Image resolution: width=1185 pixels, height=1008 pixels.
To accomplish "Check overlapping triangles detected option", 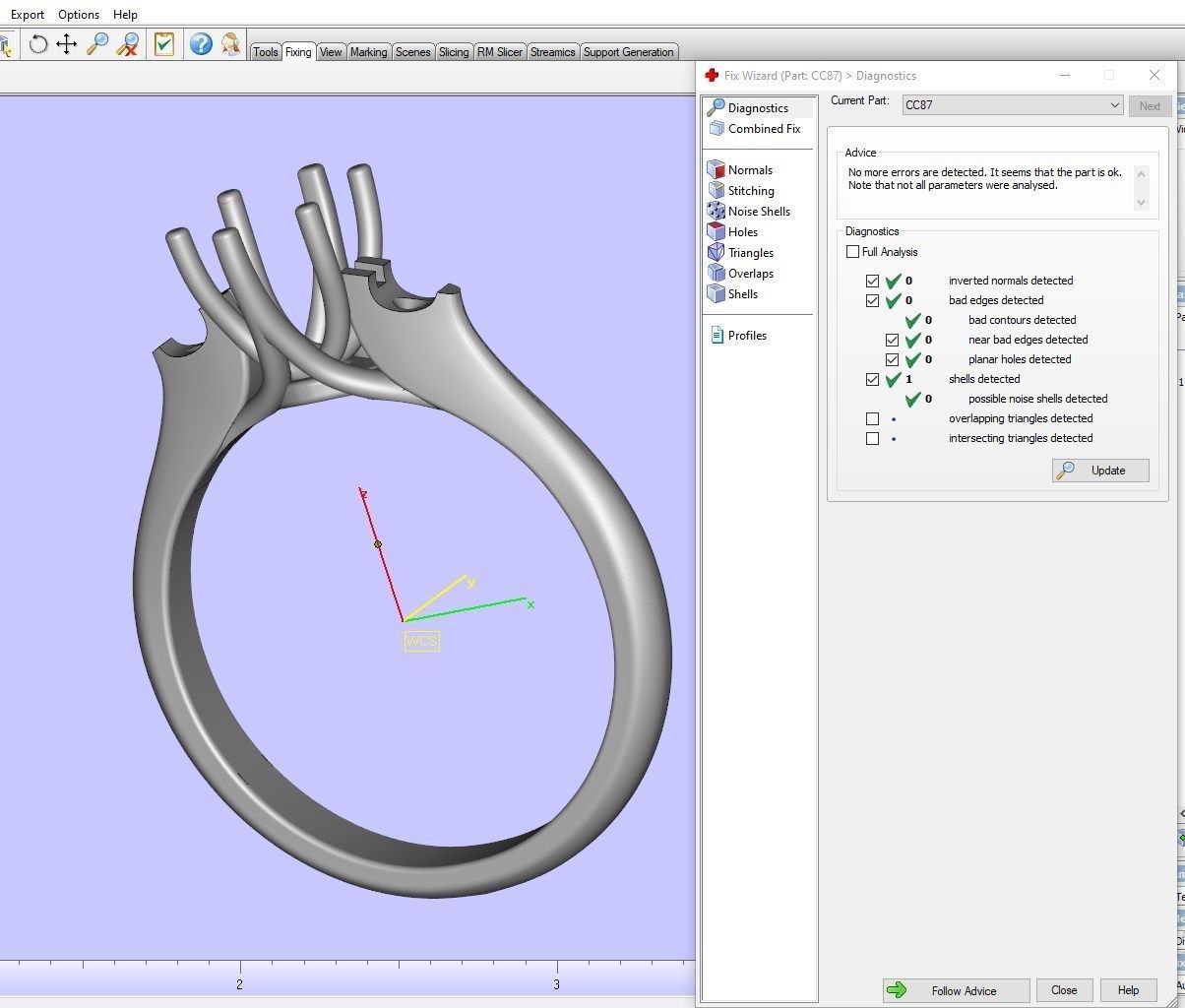I will point(872,418).
